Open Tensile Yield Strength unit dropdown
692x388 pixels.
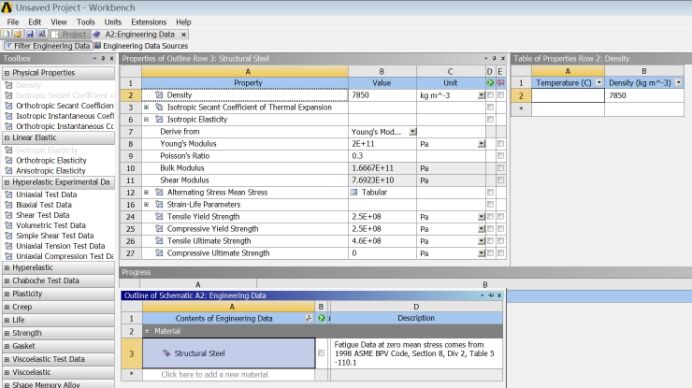tap(481, 217)
